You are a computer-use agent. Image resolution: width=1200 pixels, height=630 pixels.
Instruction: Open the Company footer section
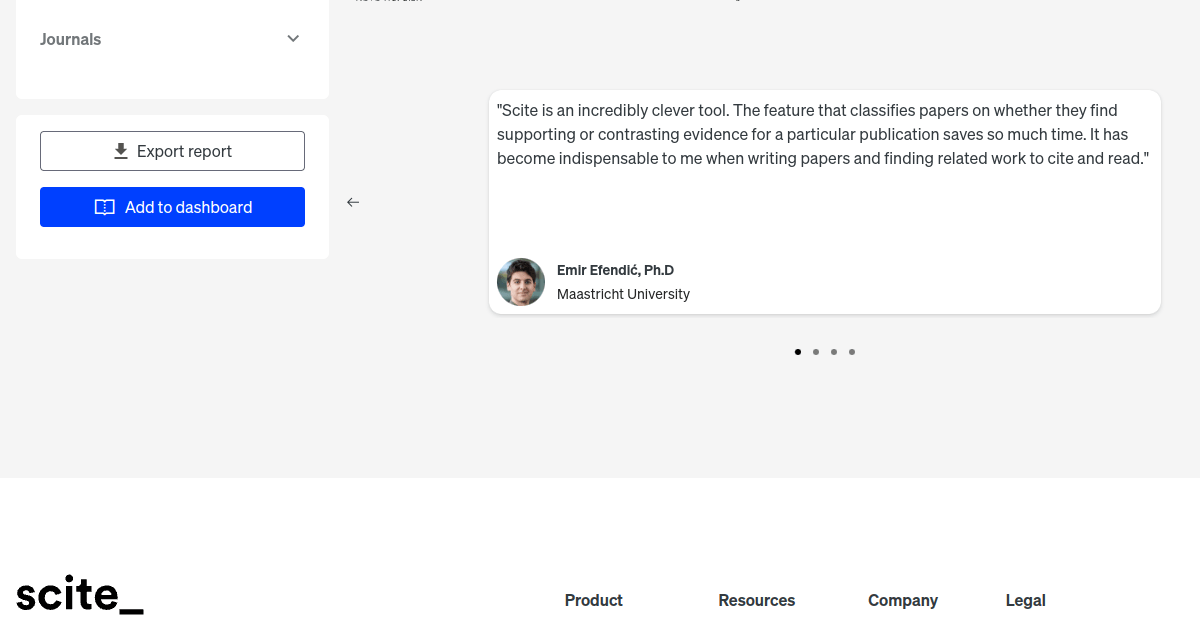click(903, 600)
